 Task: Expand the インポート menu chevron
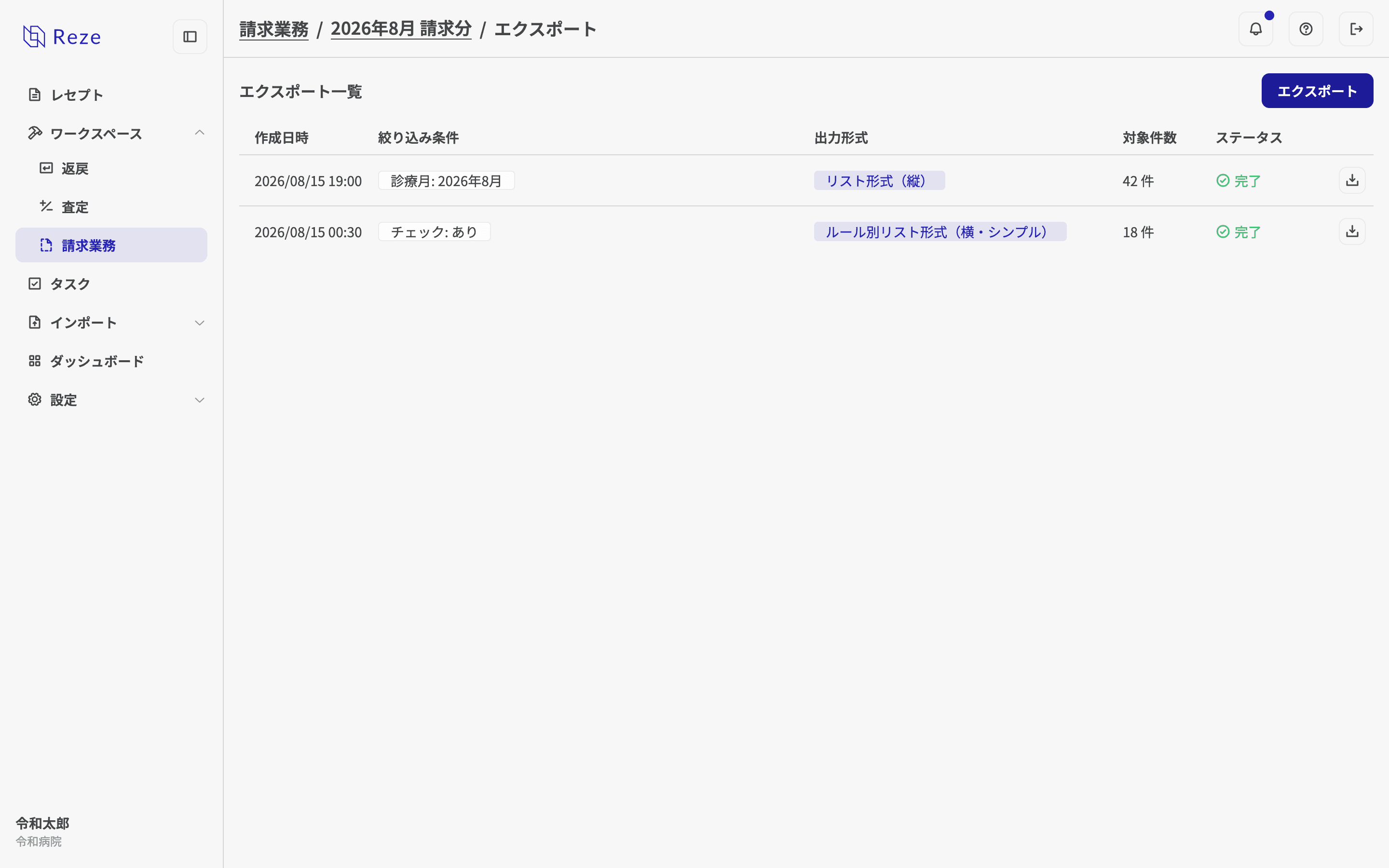pyautogui.click(x=199, y=323)
